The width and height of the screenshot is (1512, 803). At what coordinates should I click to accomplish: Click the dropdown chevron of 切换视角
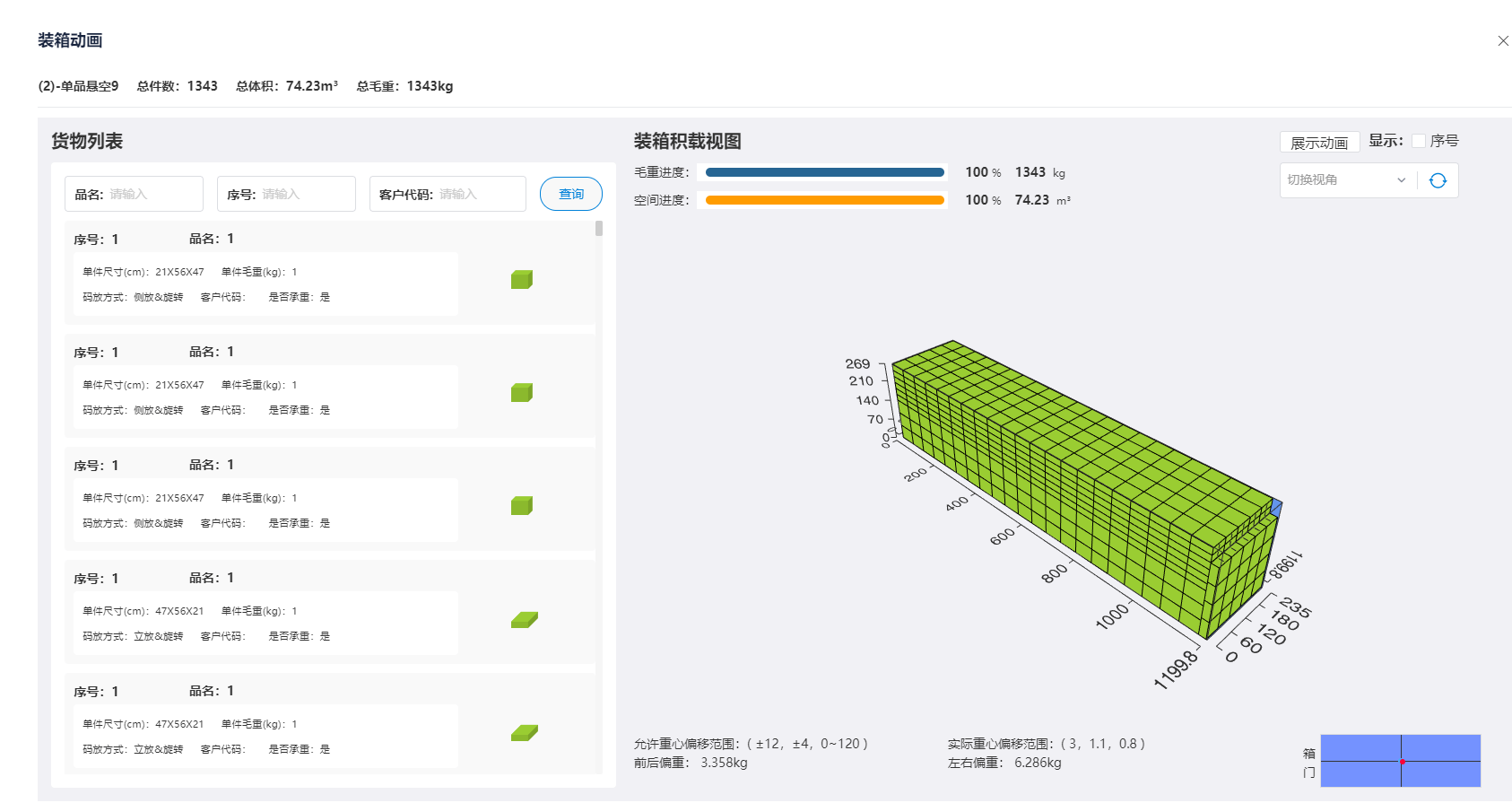pyautogui.click(x=1401, y=180)
